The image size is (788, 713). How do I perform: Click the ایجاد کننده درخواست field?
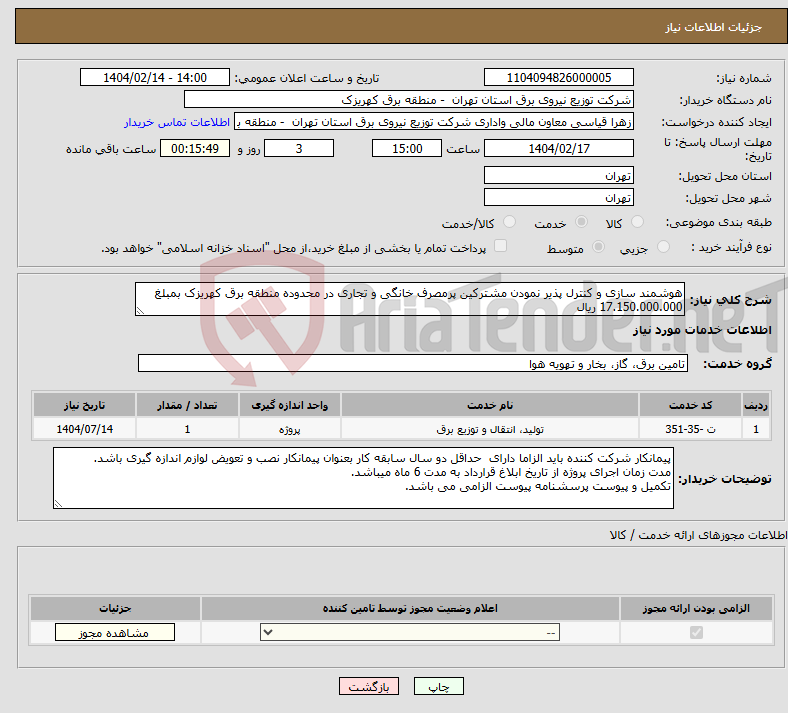[x=434, y=122]
